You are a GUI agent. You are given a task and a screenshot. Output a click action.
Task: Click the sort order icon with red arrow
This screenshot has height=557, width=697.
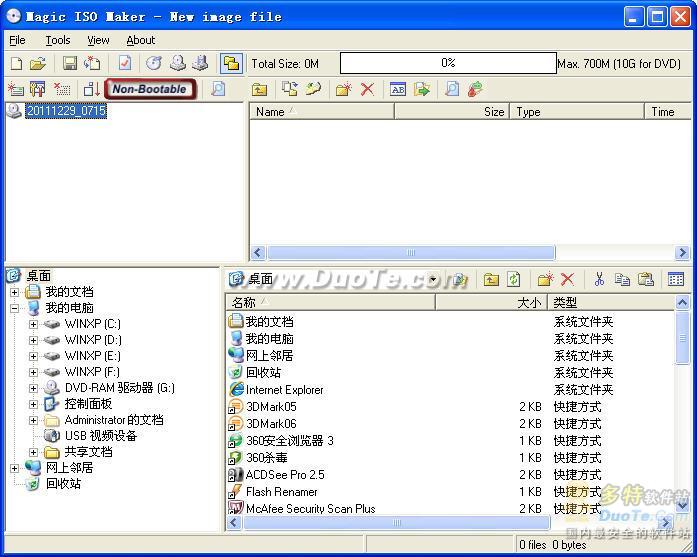92,89
